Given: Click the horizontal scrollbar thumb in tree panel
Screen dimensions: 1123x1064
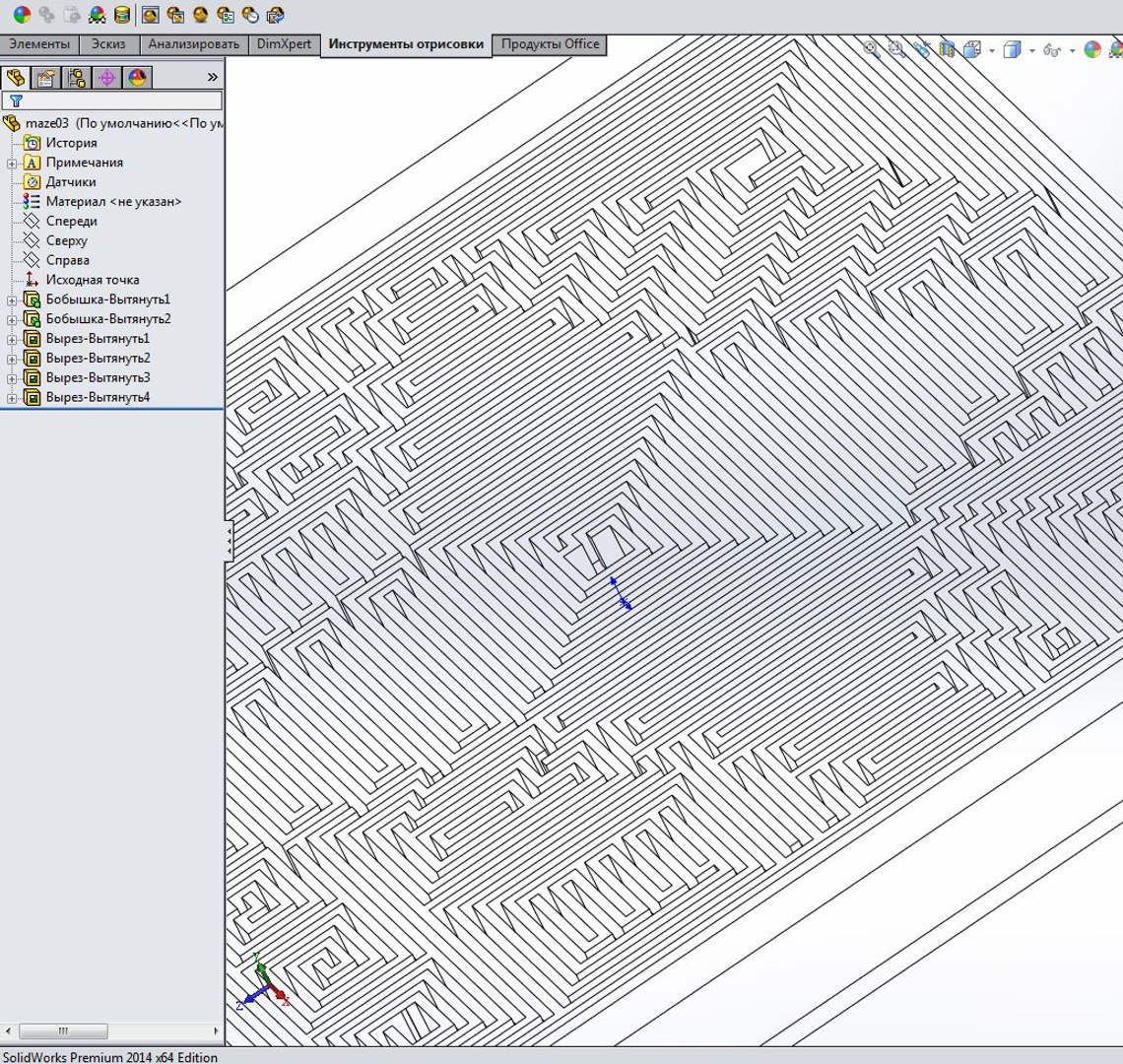Looking at the screenshot, I should [63, 1031].
